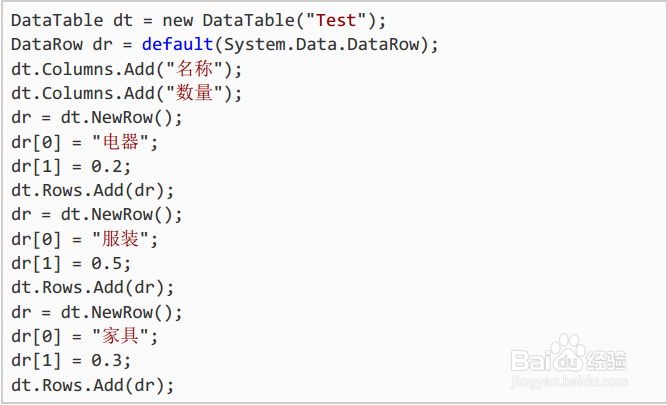Screen dimensions: 667x405
Task: Click the "Test" string in DataTable constructor
Action: [x=336, y=20]
